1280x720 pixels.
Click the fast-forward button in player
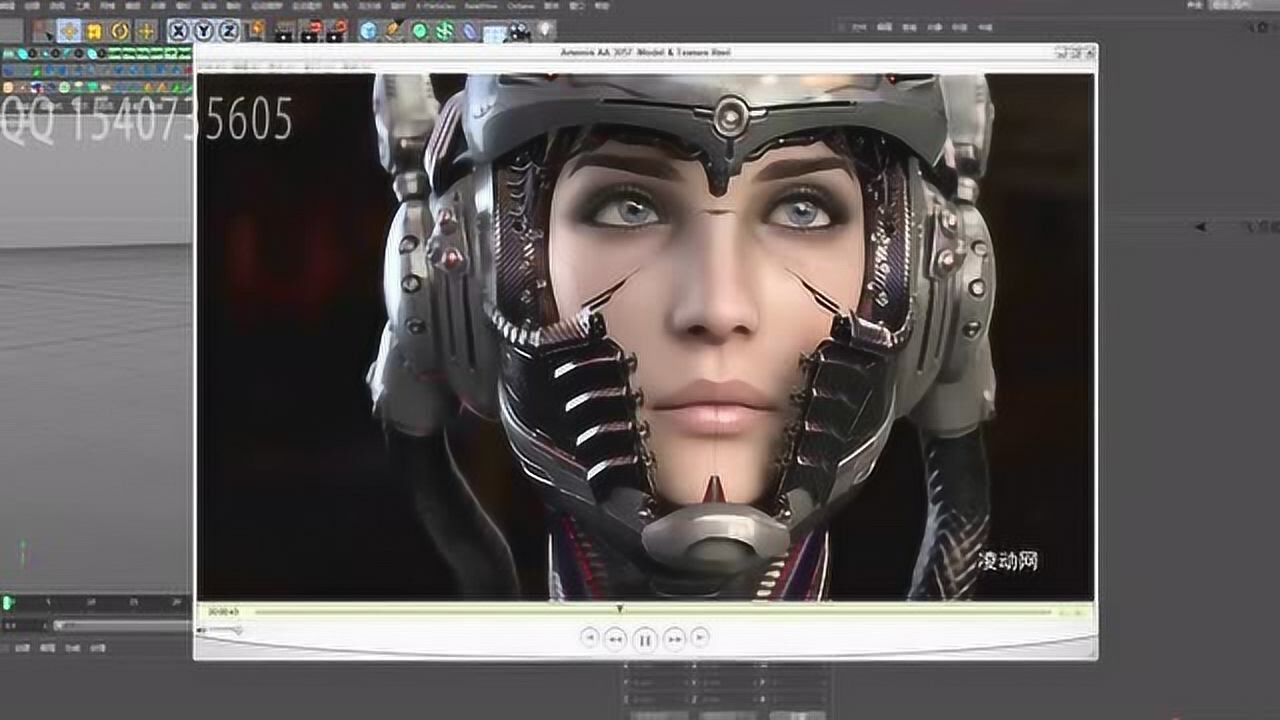(675, 638)
